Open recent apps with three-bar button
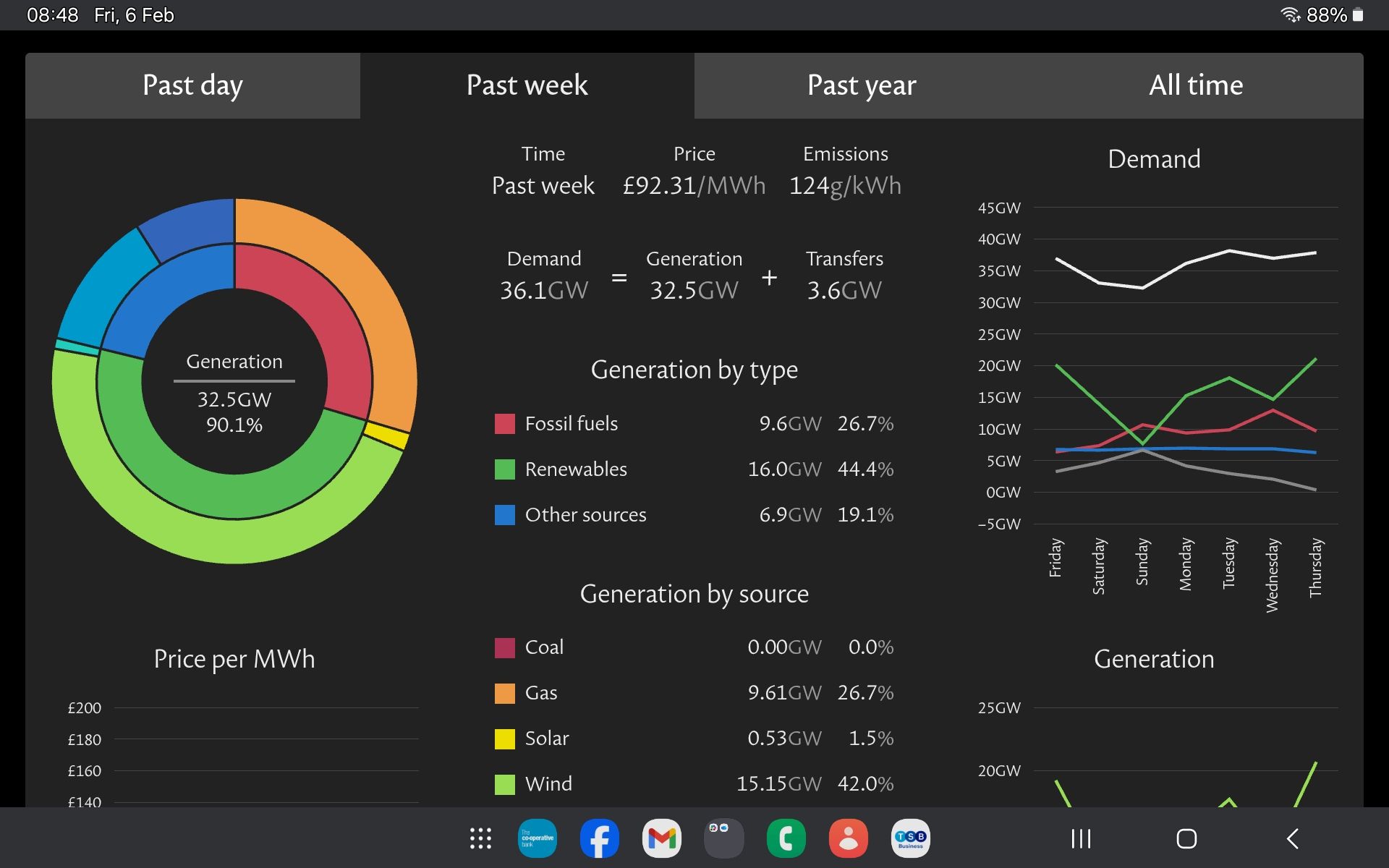The width and height of the screenshot is (1389, 868). click(x=1081, y=838)
